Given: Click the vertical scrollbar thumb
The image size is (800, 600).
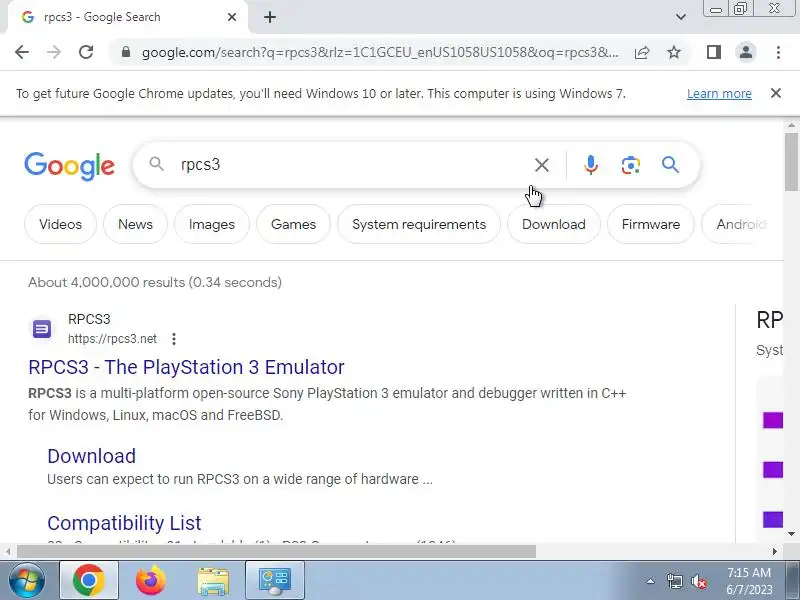Looking at the screenshot, I should point(792,162).
